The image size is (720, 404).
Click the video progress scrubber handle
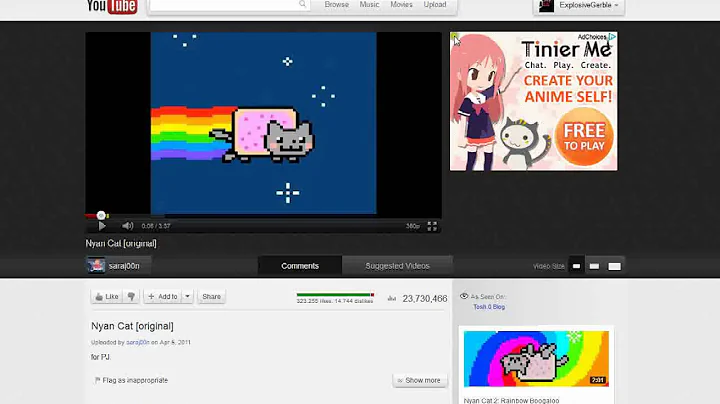101,215
